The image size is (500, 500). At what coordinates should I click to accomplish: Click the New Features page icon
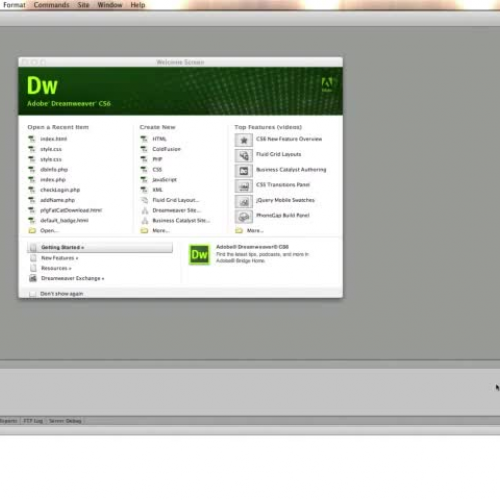coord(33,258)
